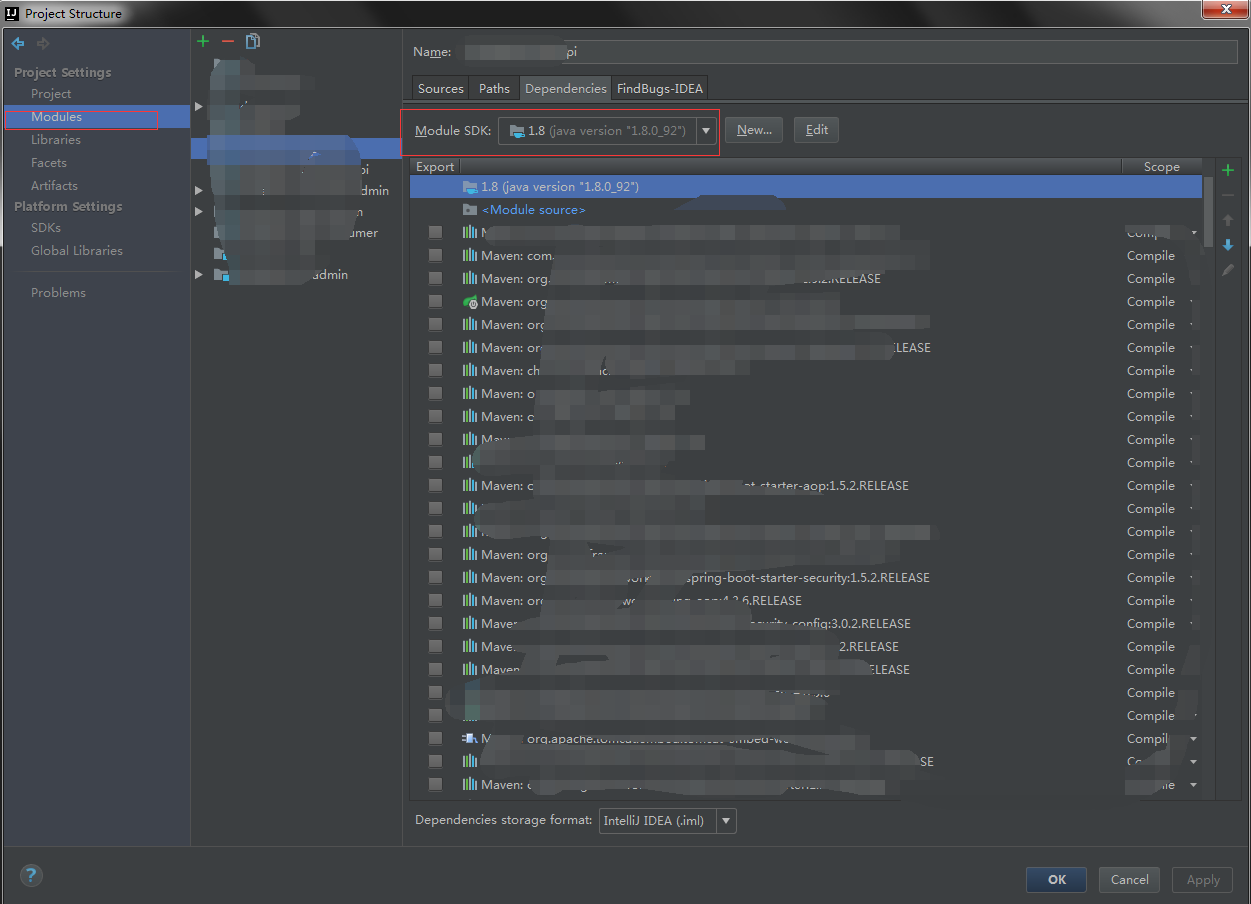The height and width of the screenshot is (904, 1251).
Task: Click the Module source folder icon
Action: [470, 210]
